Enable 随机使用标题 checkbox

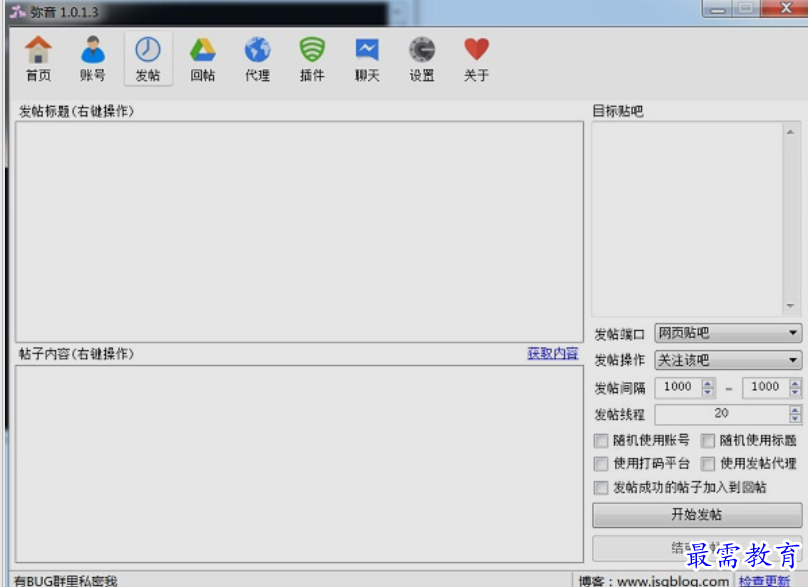tap(708, 441)
